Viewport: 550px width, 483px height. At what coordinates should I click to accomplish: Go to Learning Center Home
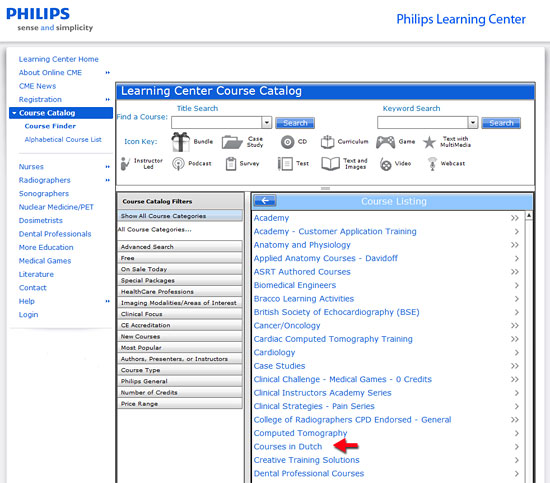click(x=59, y=59)
